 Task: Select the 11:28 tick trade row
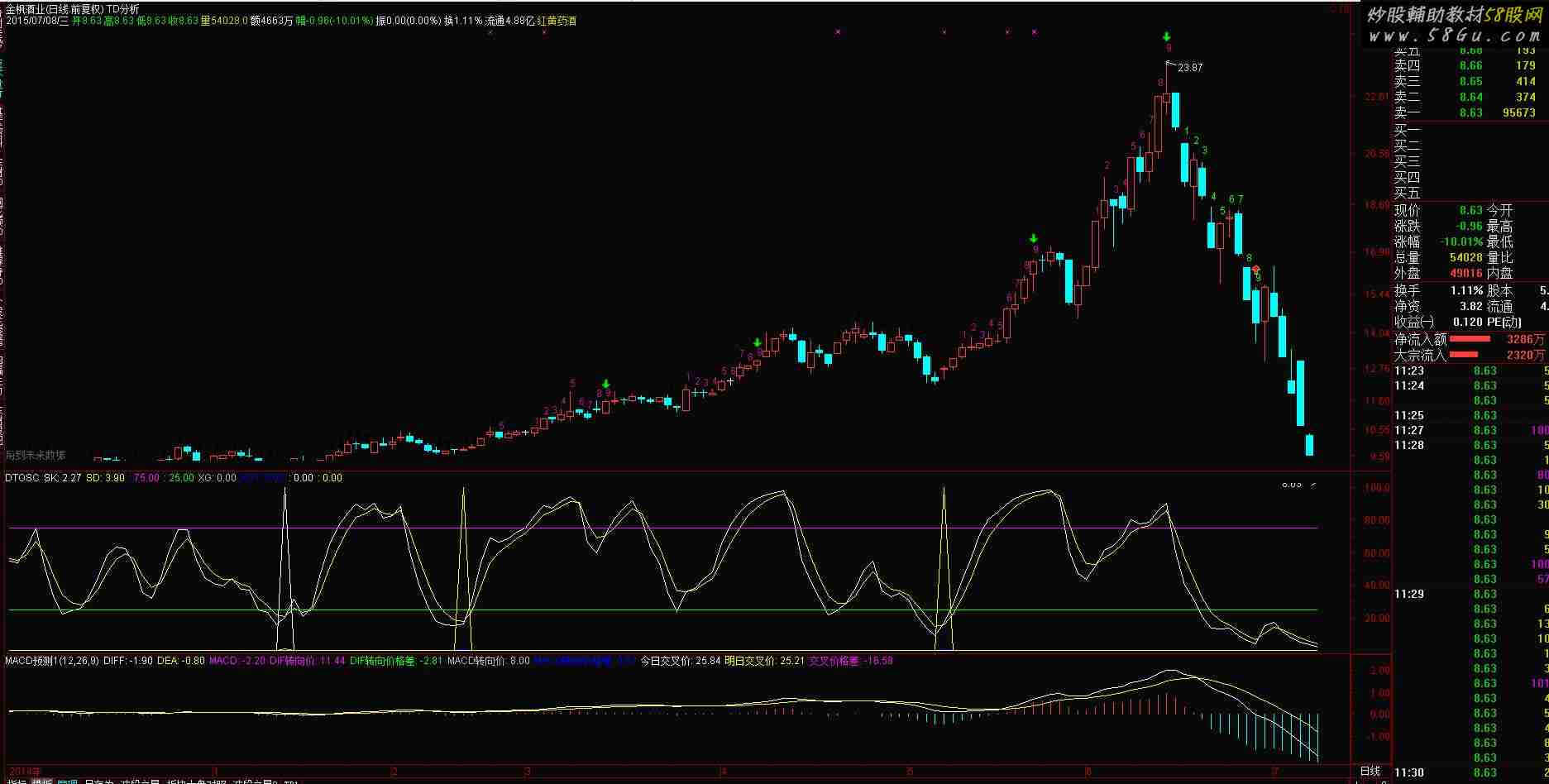tap(1470, 446)
